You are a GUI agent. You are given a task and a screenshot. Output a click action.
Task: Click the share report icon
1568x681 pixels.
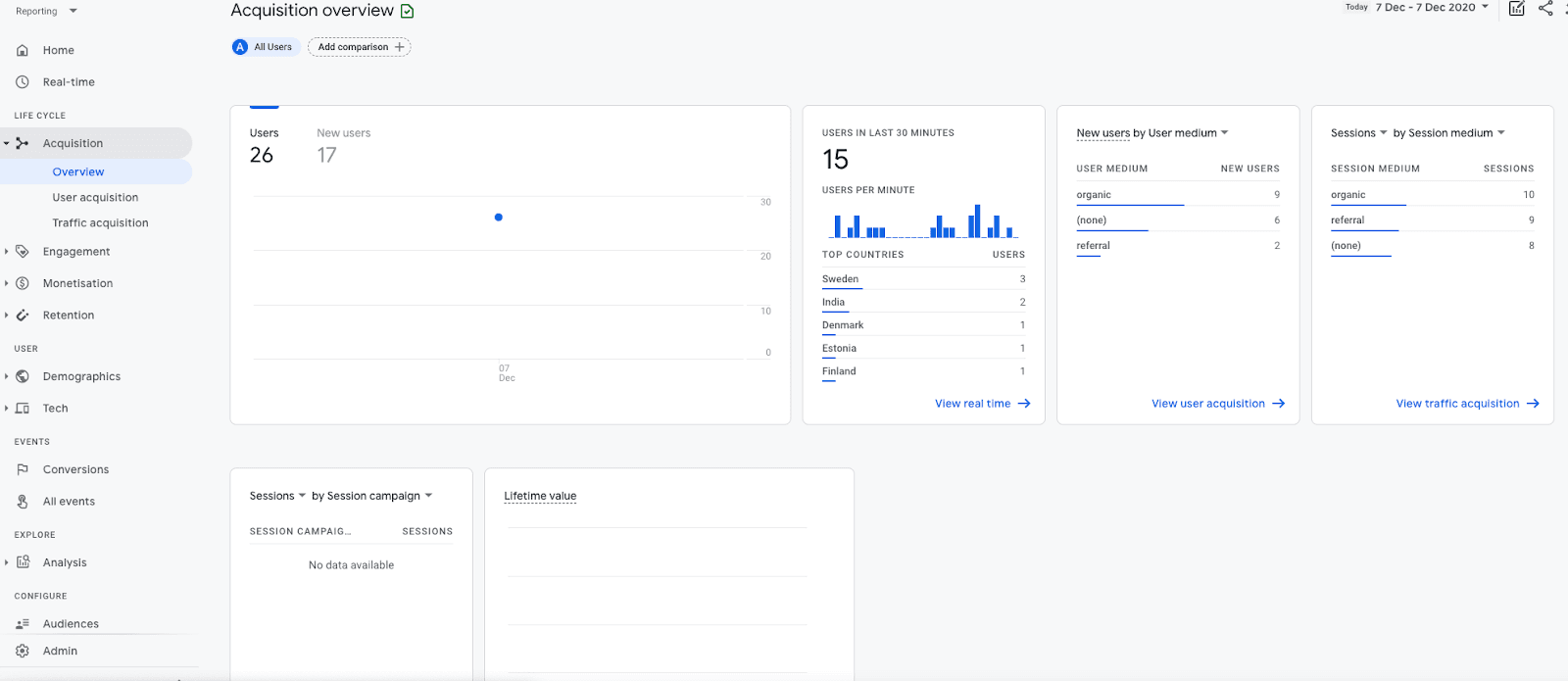pos(1545,9)
